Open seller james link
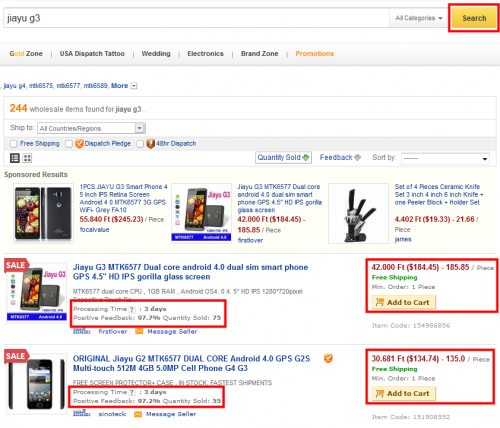The image size is (500, 428). [x=403, y=239]
